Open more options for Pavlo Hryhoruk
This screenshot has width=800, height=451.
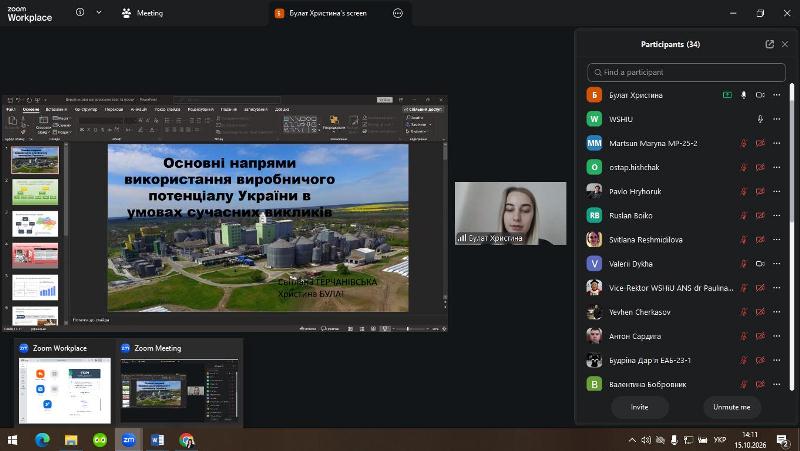(x=777, y=191)
